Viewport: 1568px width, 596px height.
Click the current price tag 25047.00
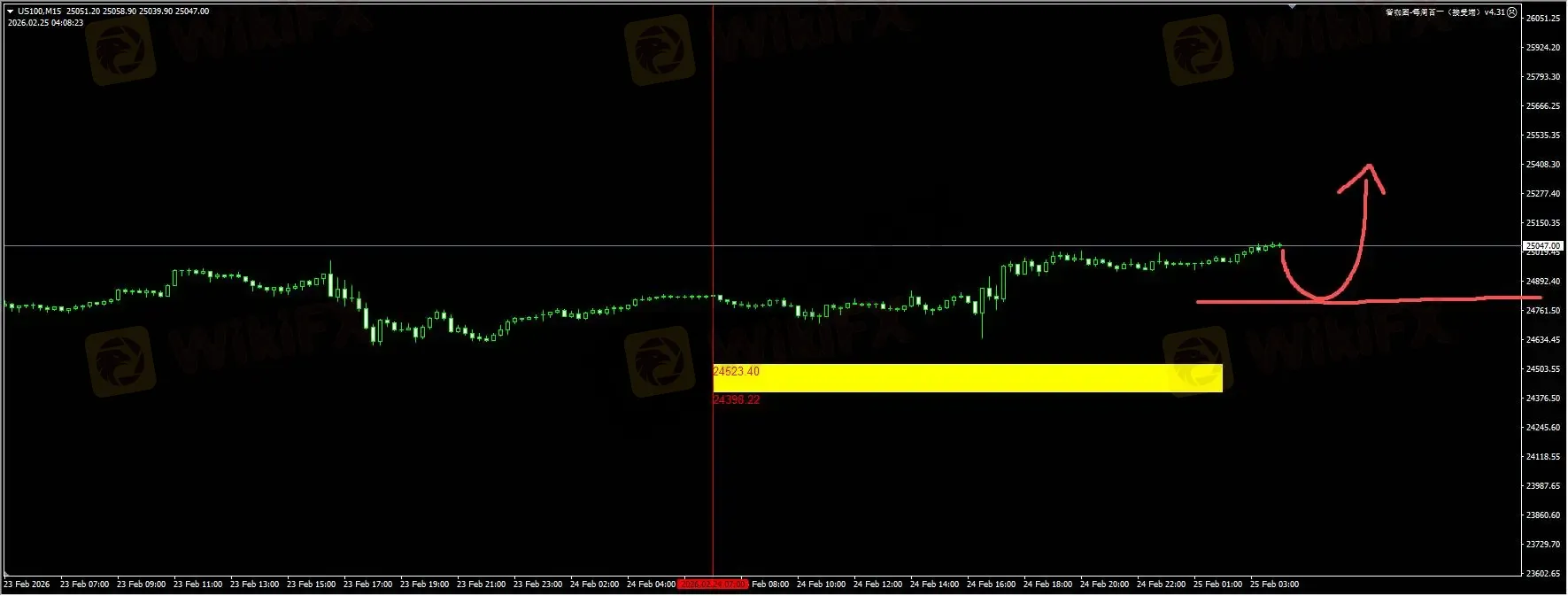[1542, 246]
